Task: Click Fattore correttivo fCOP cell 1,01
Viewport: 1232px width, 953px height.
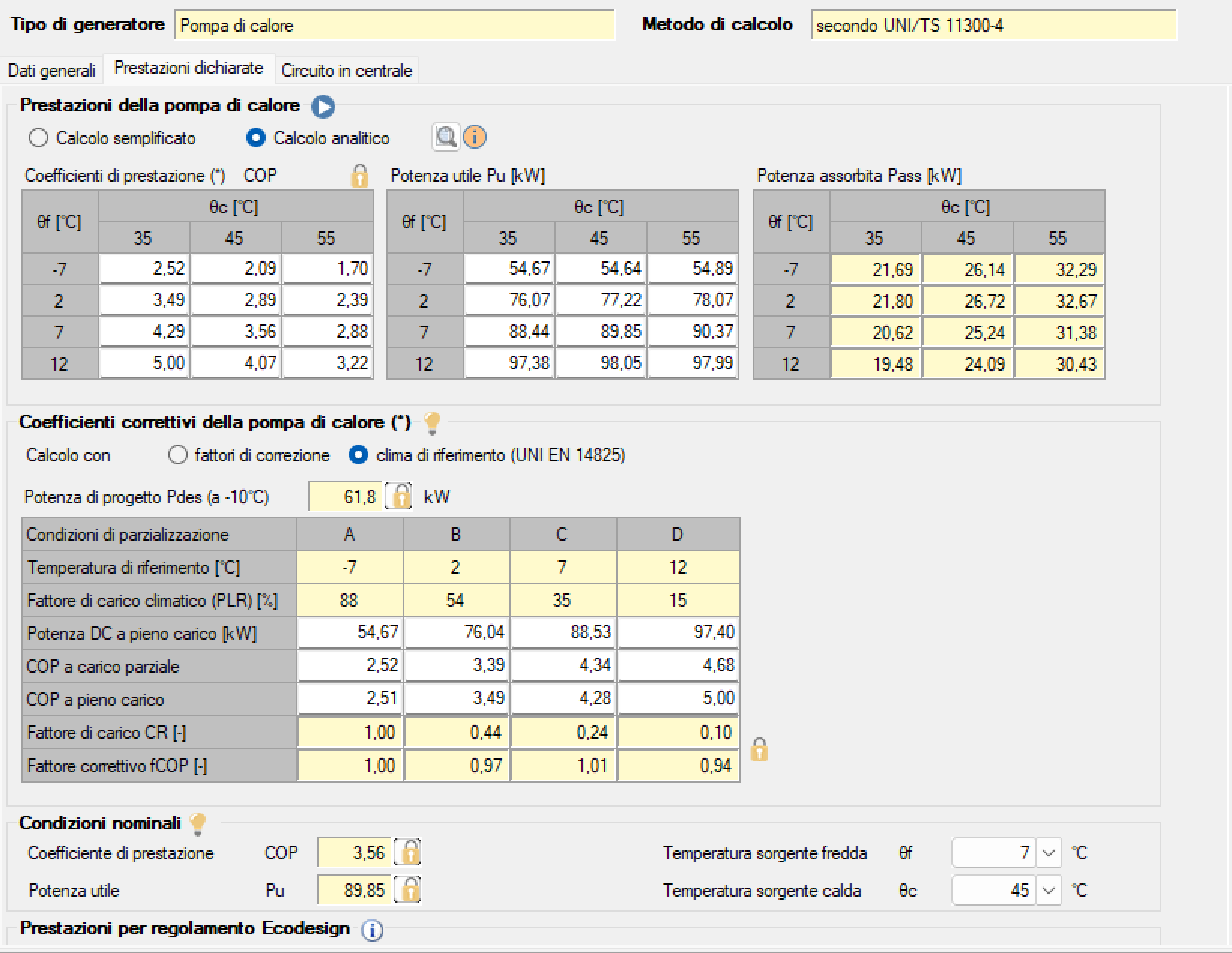Action: (563, 765)
